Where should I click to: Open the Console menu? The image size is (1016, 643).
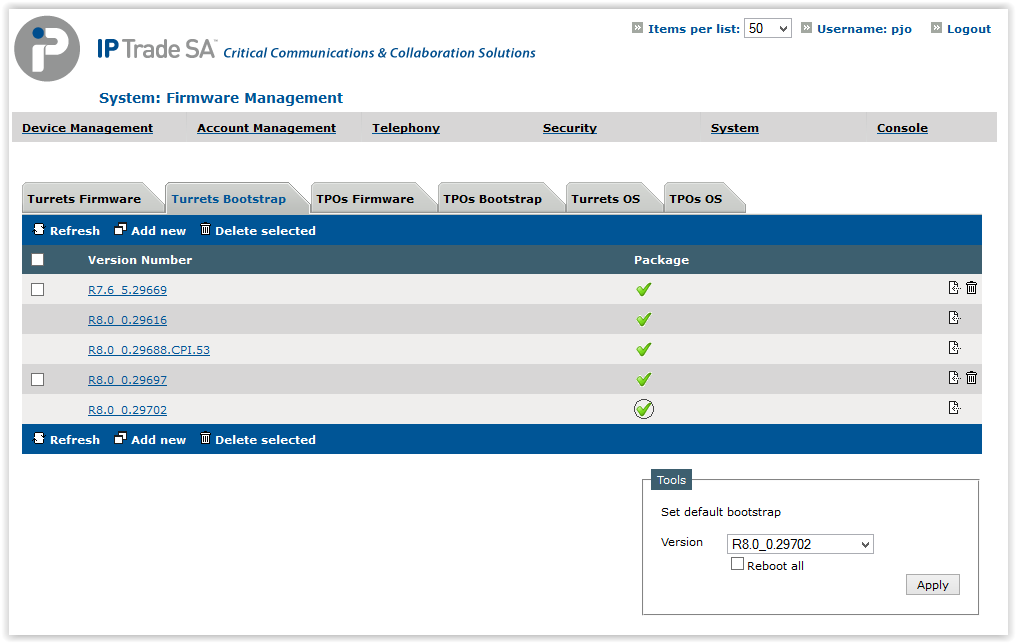click(x=902, y=128)
